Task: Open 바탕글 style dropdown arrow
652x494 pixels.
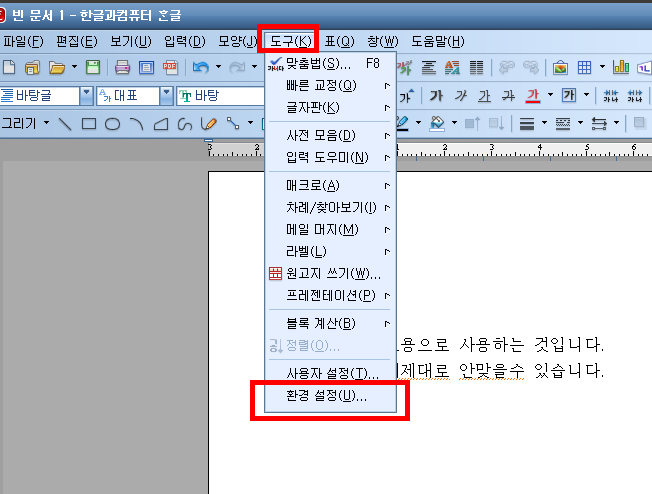Action: click(x=86, y=96)
